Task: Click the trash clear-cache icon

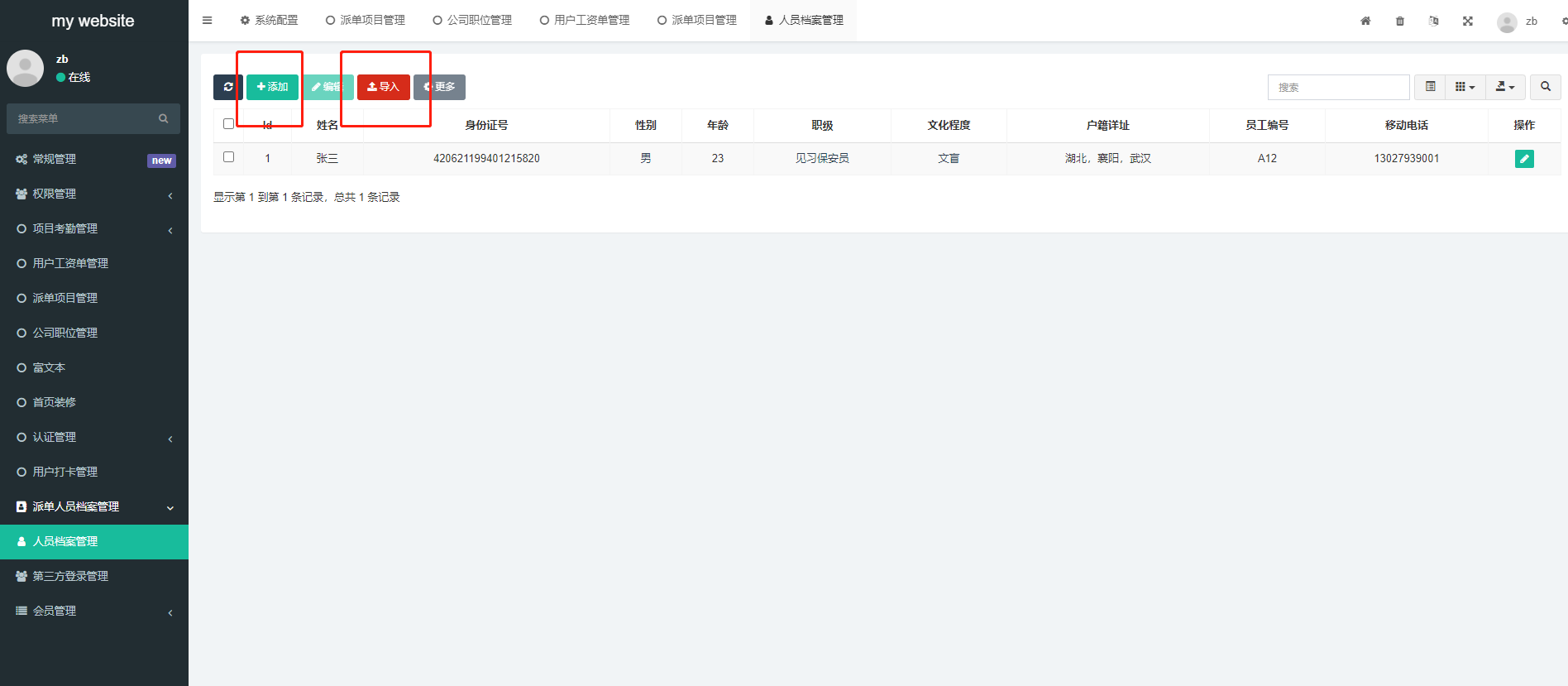Action: 1400,21
